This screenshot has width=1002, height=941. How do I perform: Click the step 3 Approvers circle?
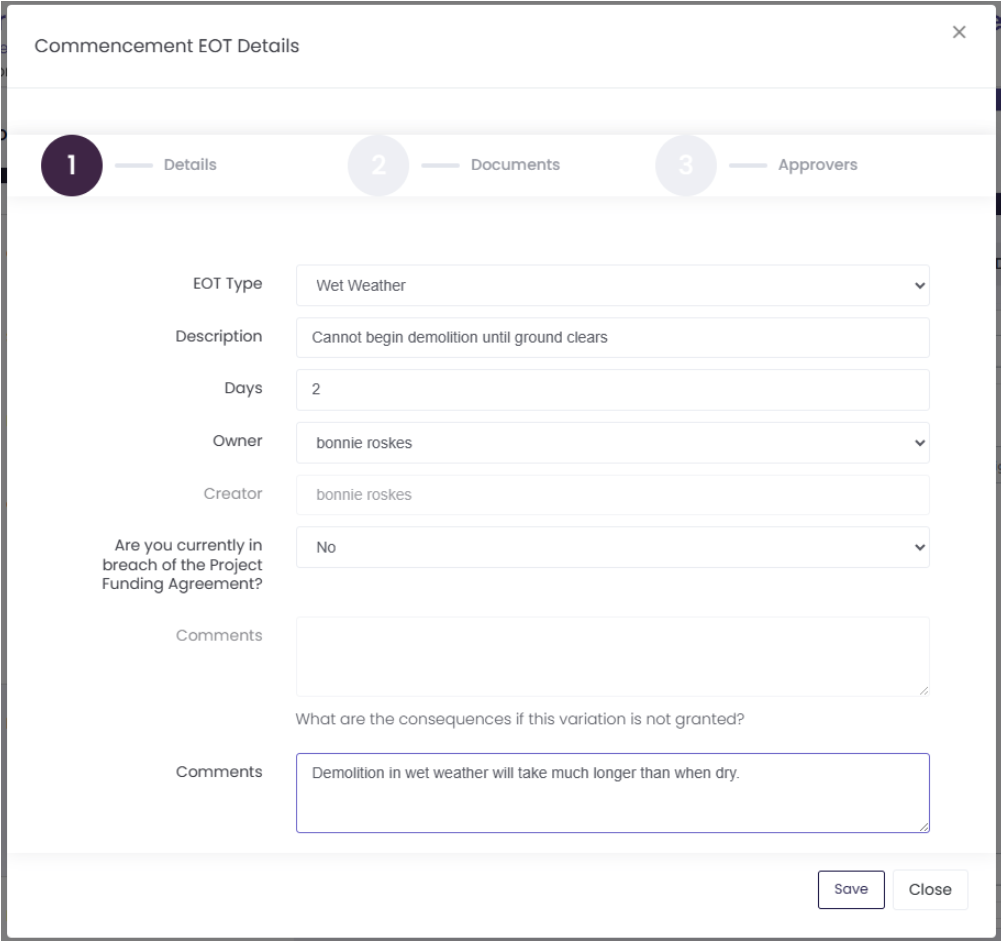click(x=686, y=165)
